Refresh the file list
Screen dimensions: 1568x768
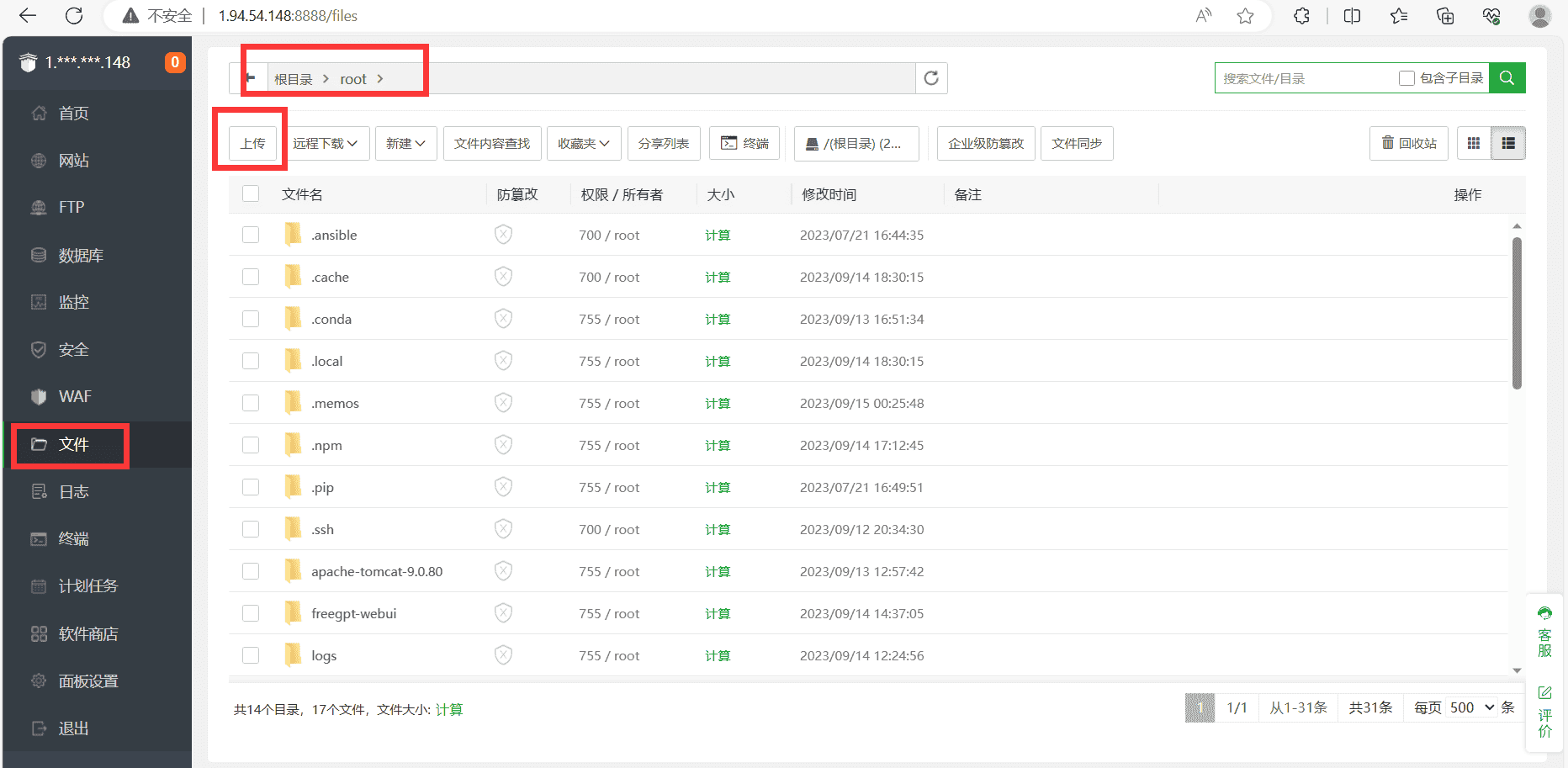coord(931,77)
